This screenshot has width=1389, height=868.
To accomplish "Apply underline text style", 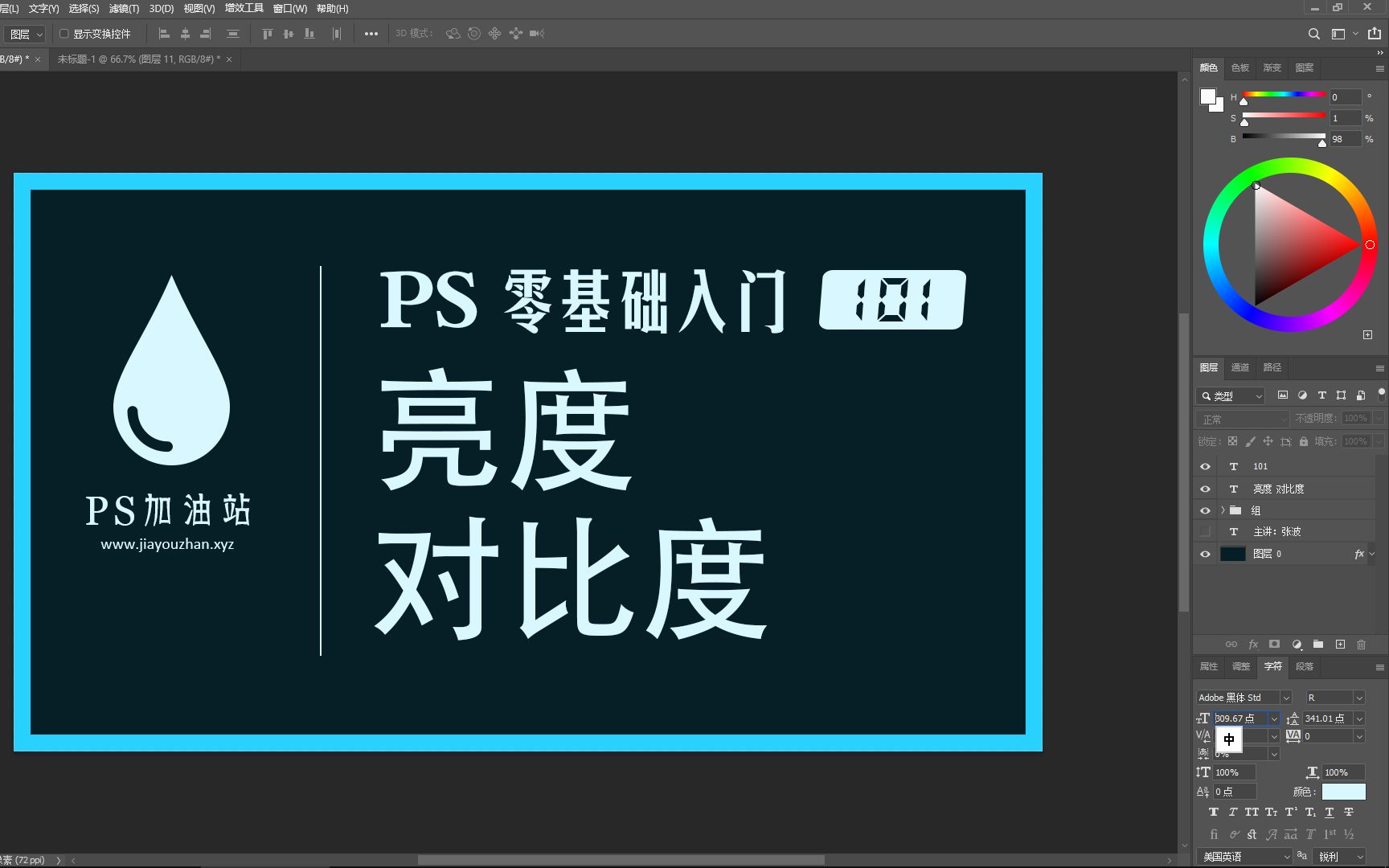I will point(1330,813).
